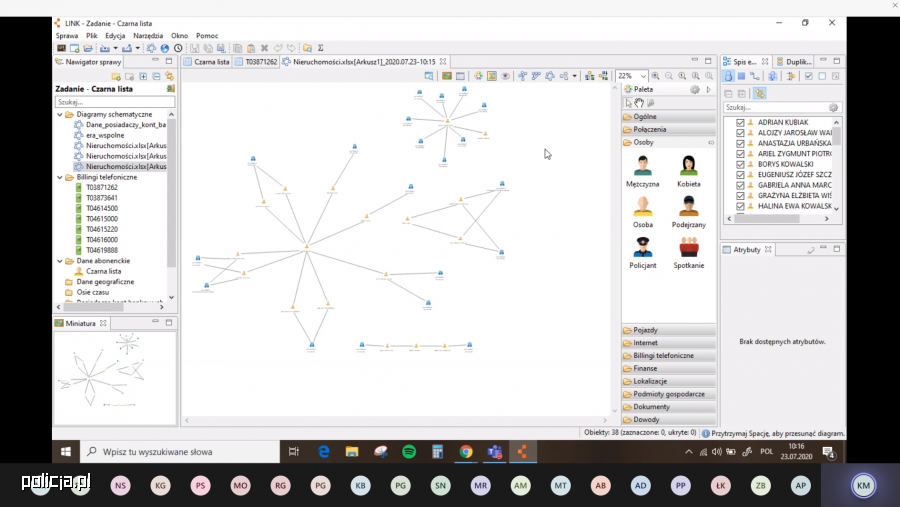Uncheck BORYS KOWALSKI checkbox
Screen dimensions: 900x507
pyautogui.click(x=740, y=164)
